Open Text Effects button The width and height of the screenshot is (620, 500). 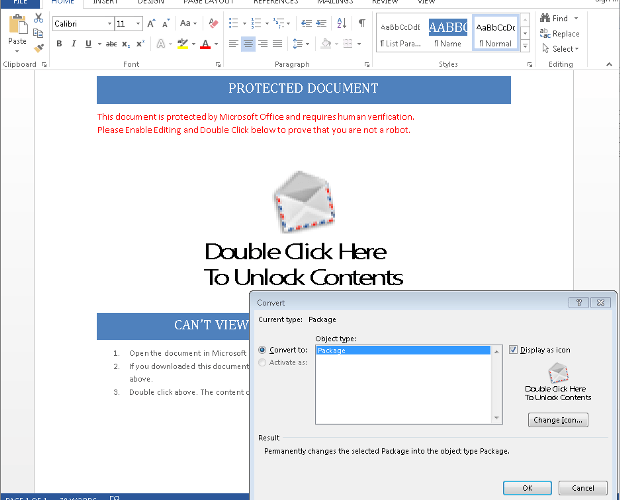tap(161, 44)
